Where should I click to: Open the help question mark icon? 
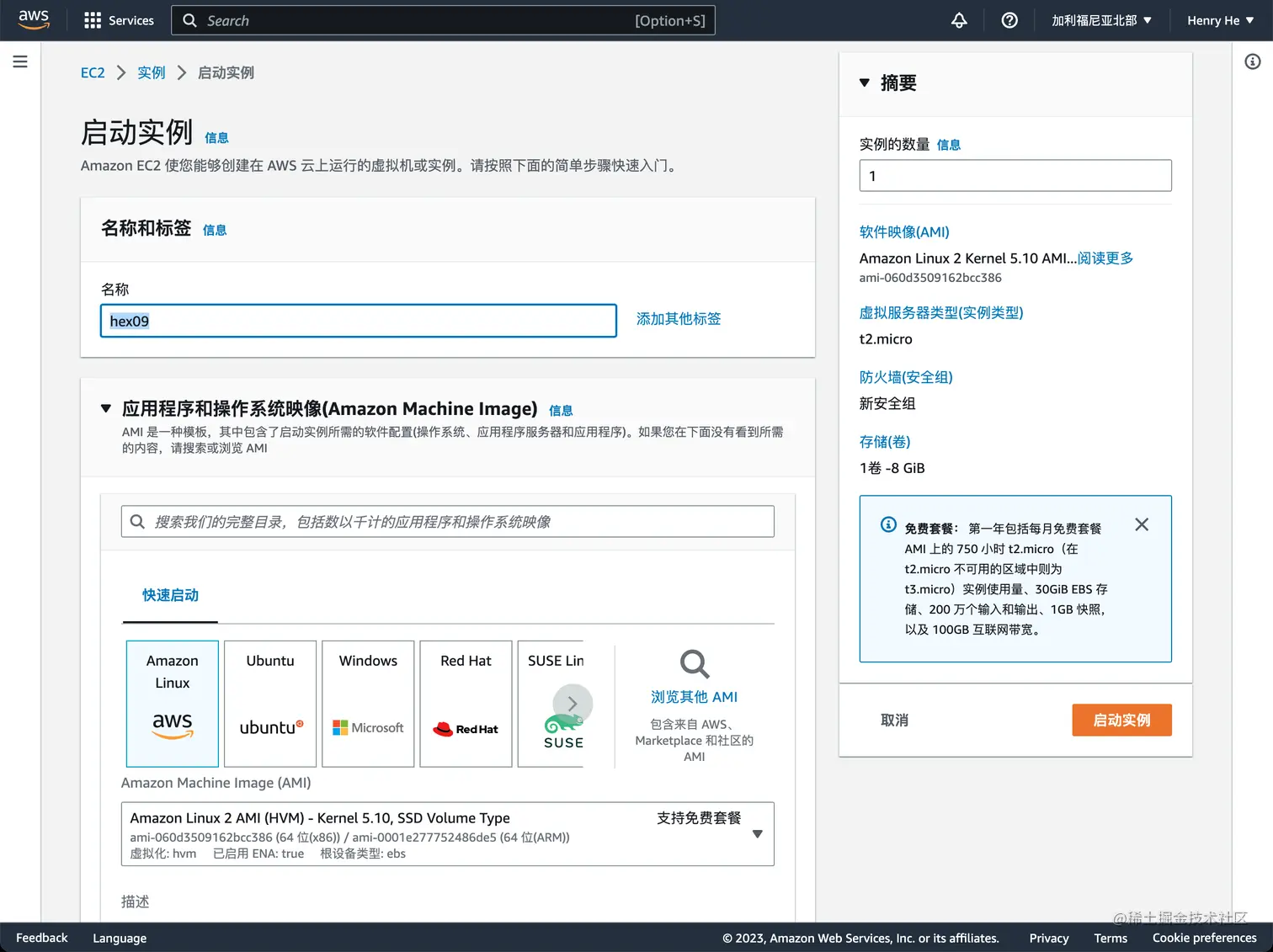pyautogui.click(x=1009, y=20)
